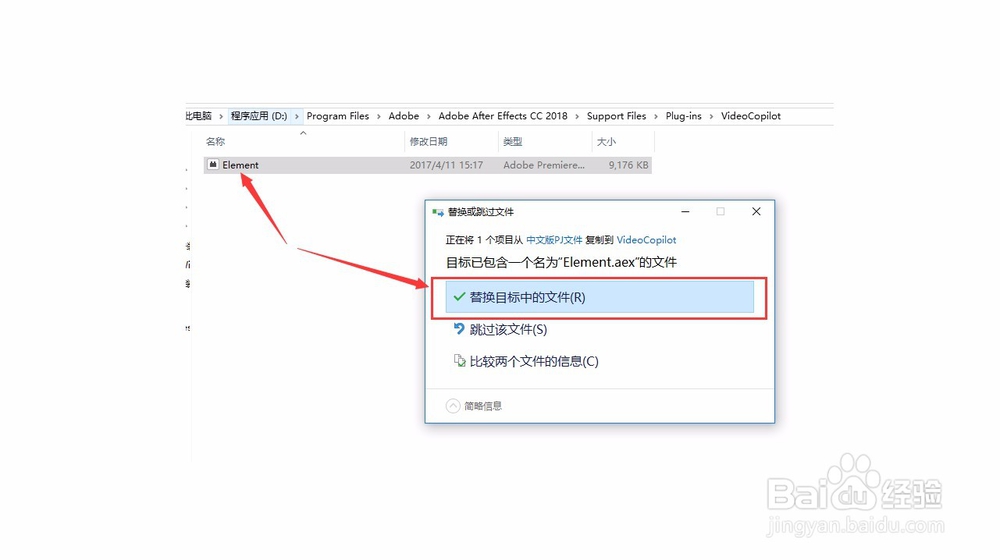Screen dimensions: 1000x560
Task: Click the green checkmark replace icon
Action: (x=459, y=297)
